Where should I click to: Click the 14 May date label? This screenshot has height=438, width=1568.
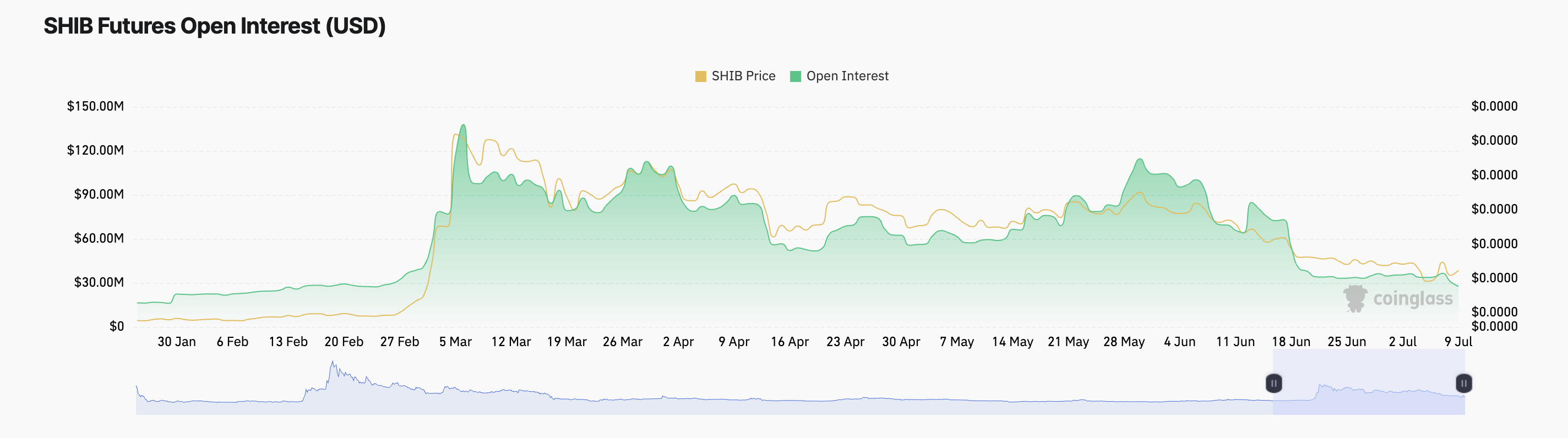pyautogui.click(x=1013, y=342)
